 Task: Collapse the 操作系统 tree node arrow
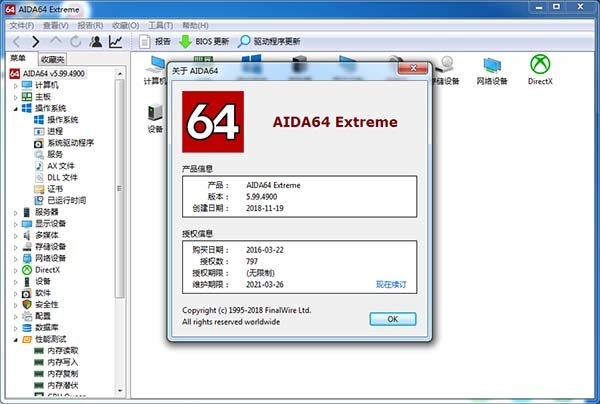(16, 109)
